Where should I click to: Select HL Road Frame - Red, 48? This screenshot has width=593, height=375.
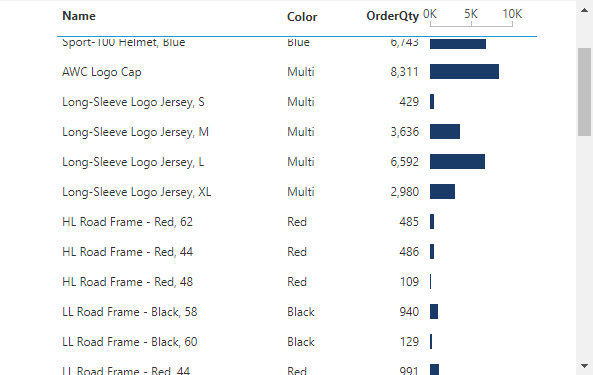(127, 282)
